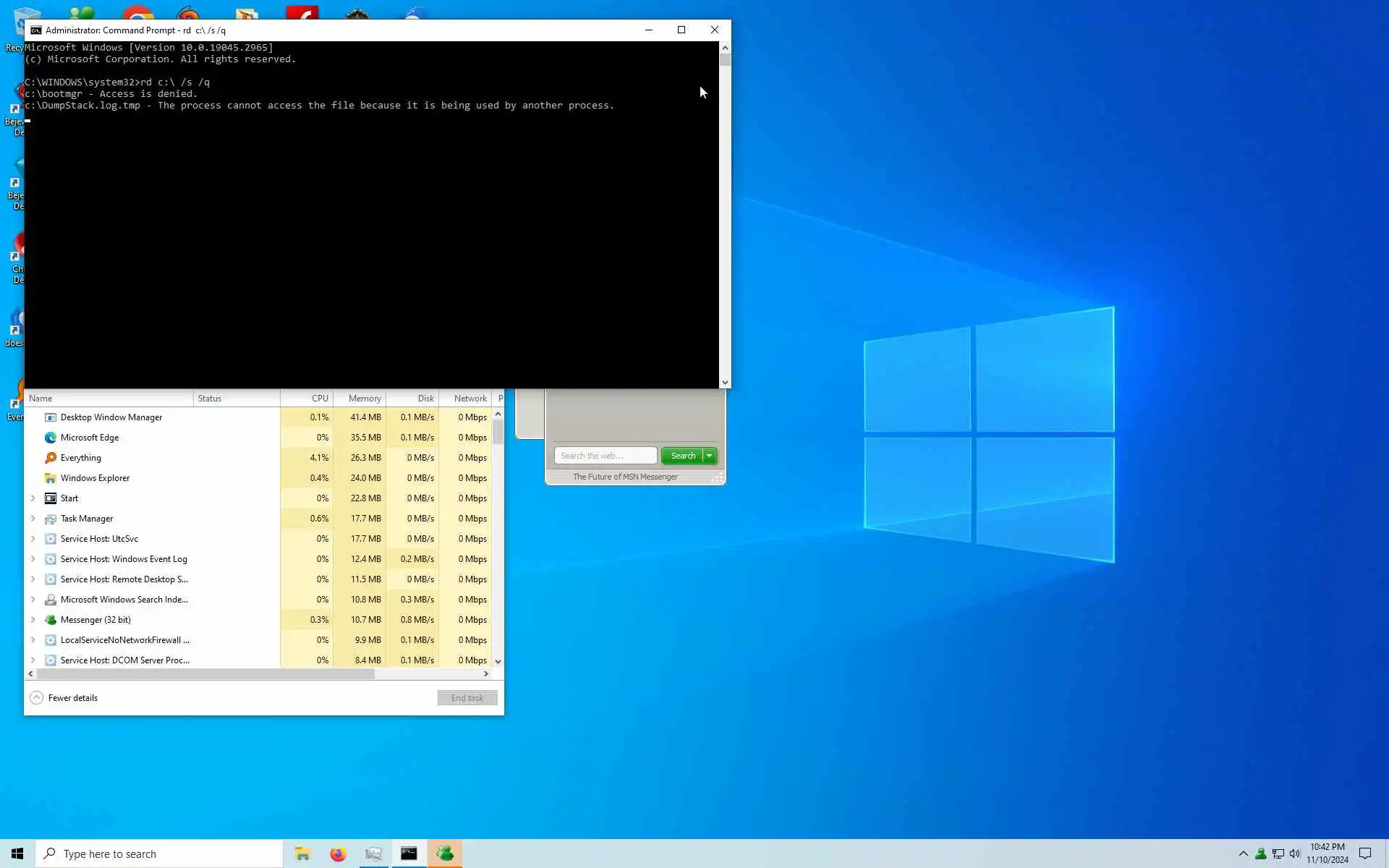Select the Everything process icon
The image size is (1389, 868).
(x=51, y=458)
